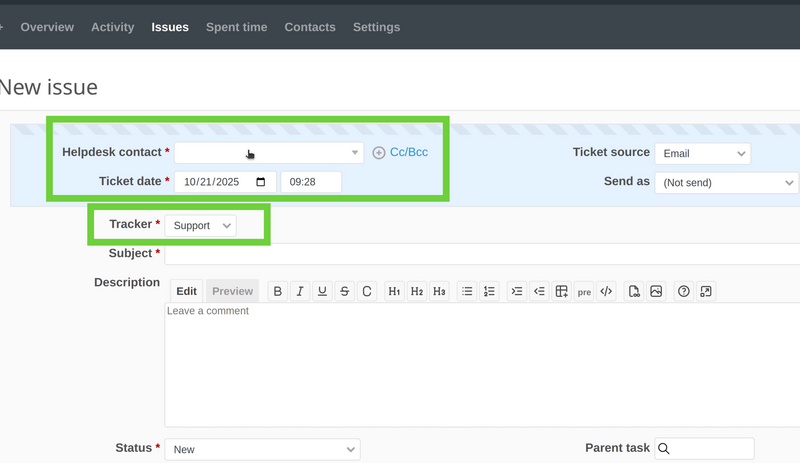
Task: Click the rightmost icon of the description toolbar
Action: point(706,291)
